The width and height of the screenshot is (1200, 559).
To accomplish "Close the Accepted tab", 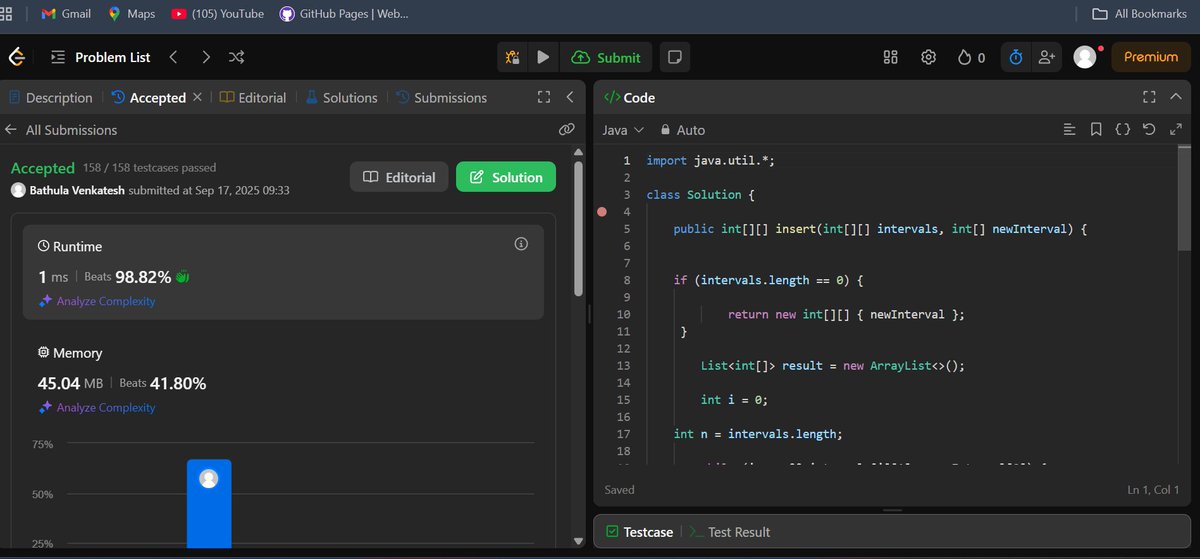I will coord(197,97).
